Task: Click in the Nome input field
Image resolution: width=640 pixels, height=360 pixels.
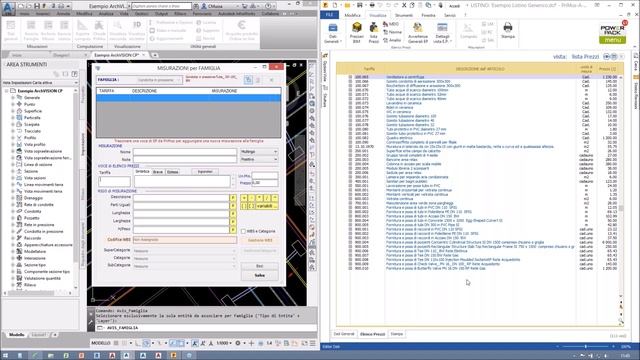Action: coord(184,151)
